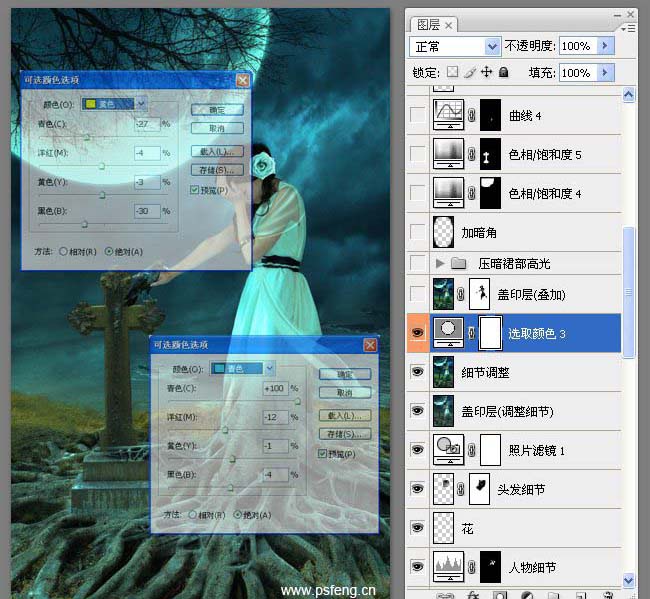Select the black mask of 曲线 4
Image resolution: width=650 pixels, height=599 pixels.
490,115
